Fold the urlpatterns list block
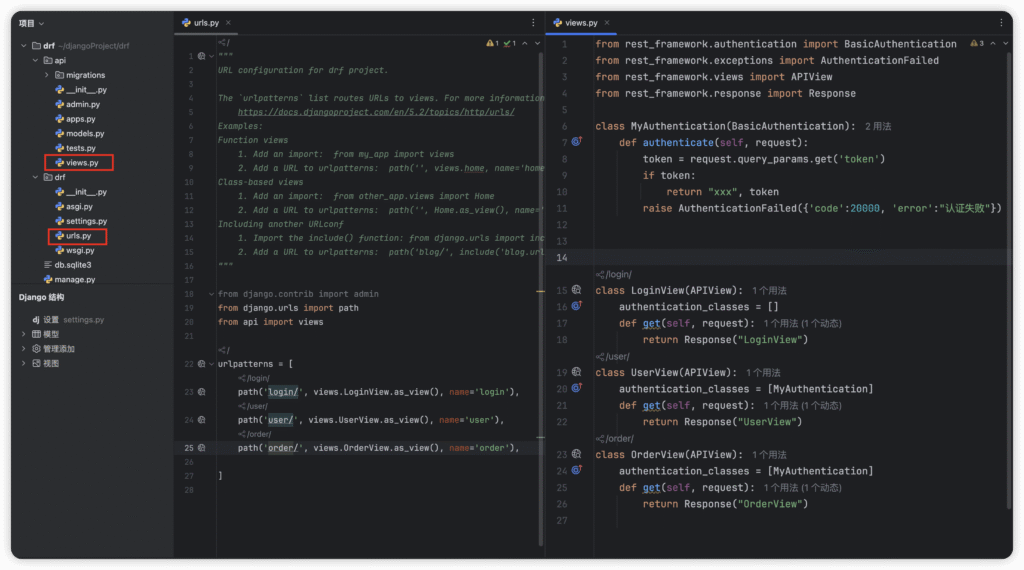Image resolution: width=1024 pixels, height=570 pixels. (x=210, y=365)
